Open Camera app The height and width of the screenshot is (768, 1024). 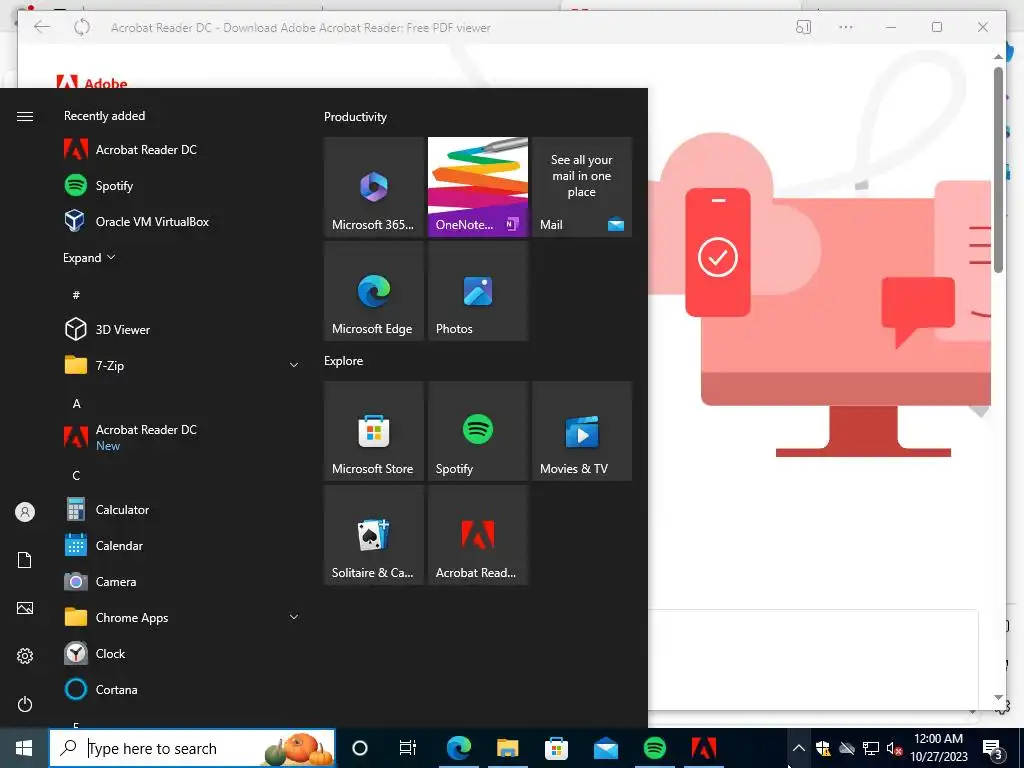click(x=182, y=581)
